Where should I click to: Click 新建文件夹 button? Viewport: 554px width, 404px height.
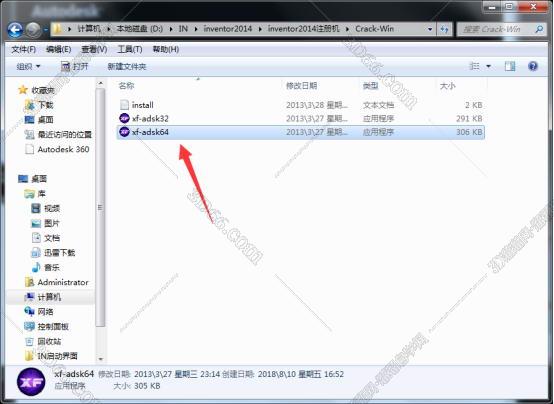pyautogui.click(x=126, y=66)
